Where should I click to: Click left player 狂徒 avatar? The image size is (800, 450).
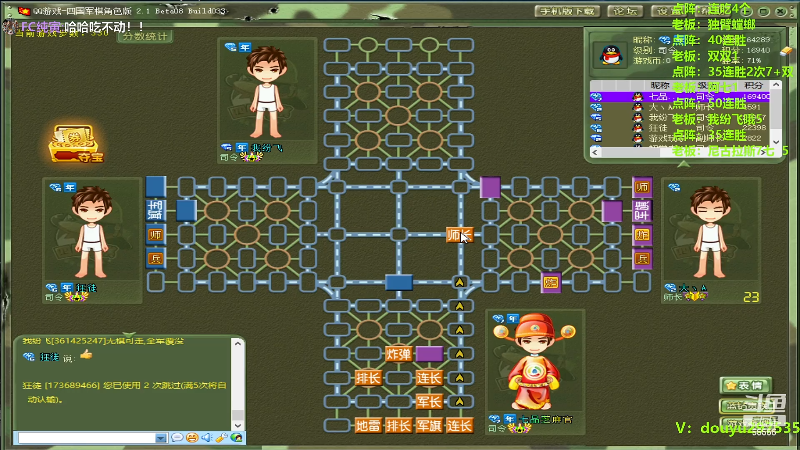tap(91, 232)
